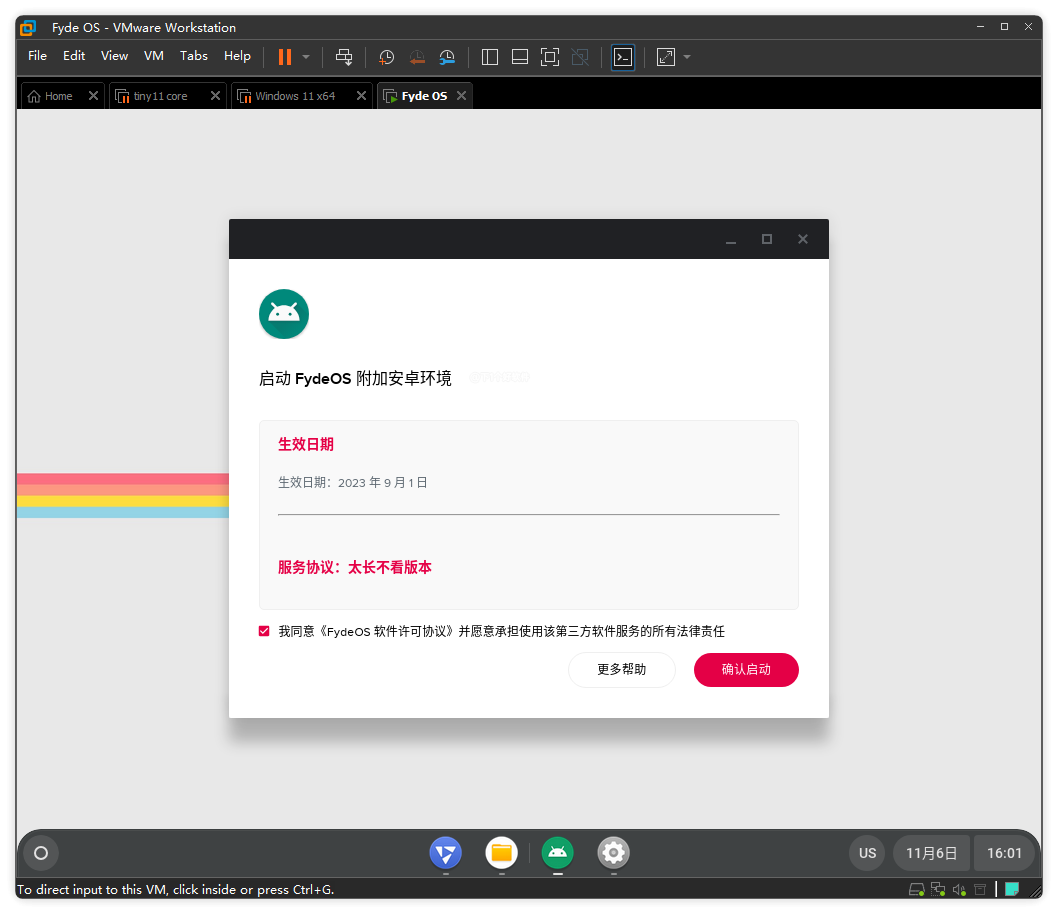Expand the stretch guest dropdown arrow
Screen dimensions: 1058x914
pyautogui.click(x=687, y=57)
